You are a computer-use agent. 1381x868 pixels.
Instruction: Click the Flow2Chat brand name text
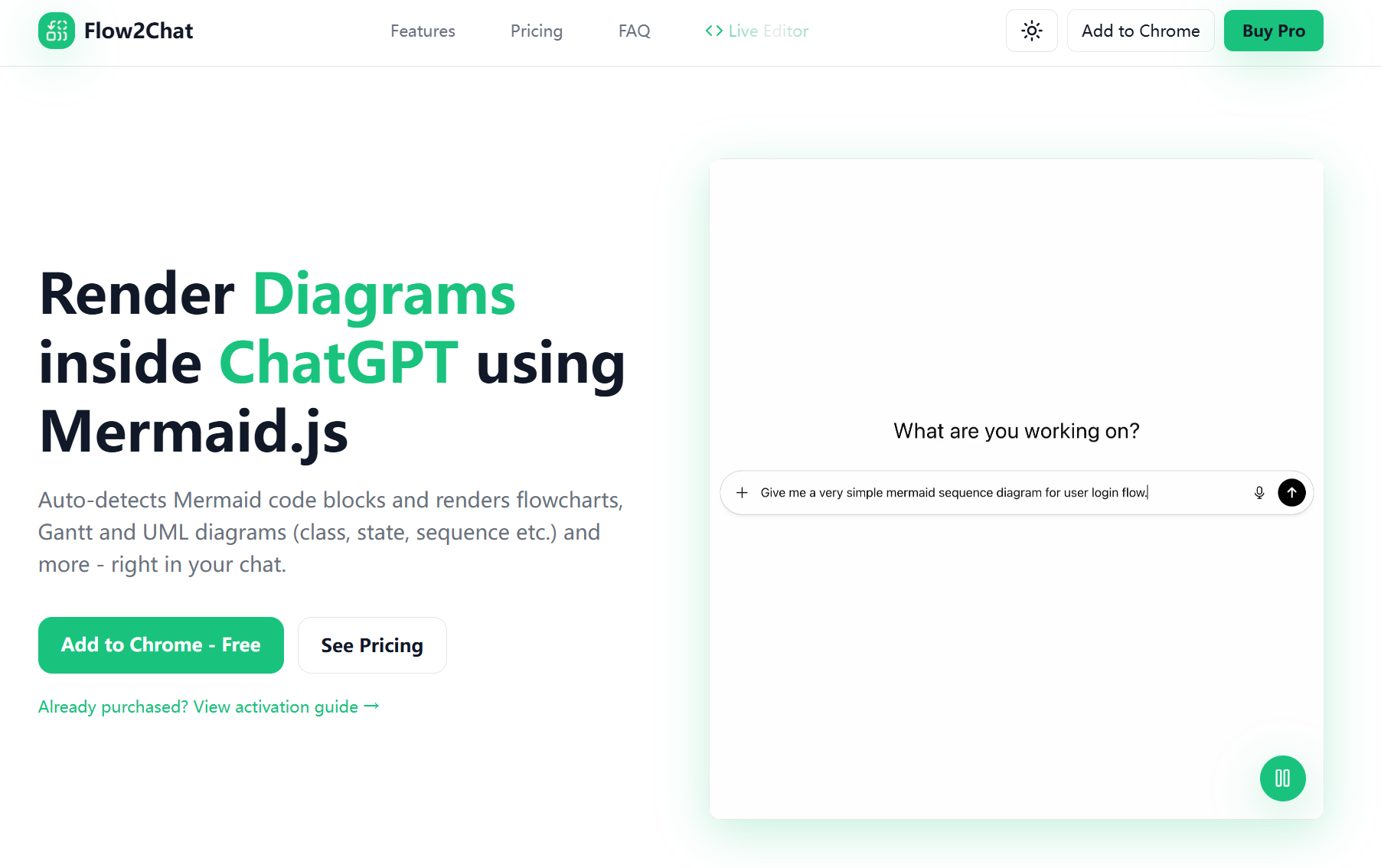click(x=139, y=31)
